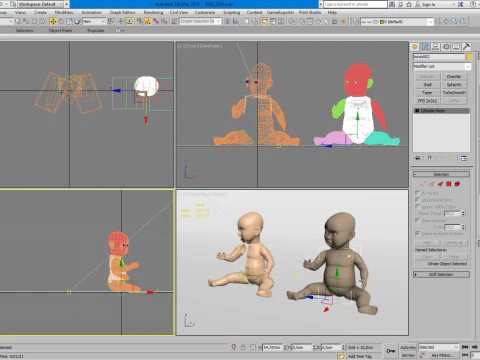
Task: Activate the Select and Move tool
Action: 53,21
